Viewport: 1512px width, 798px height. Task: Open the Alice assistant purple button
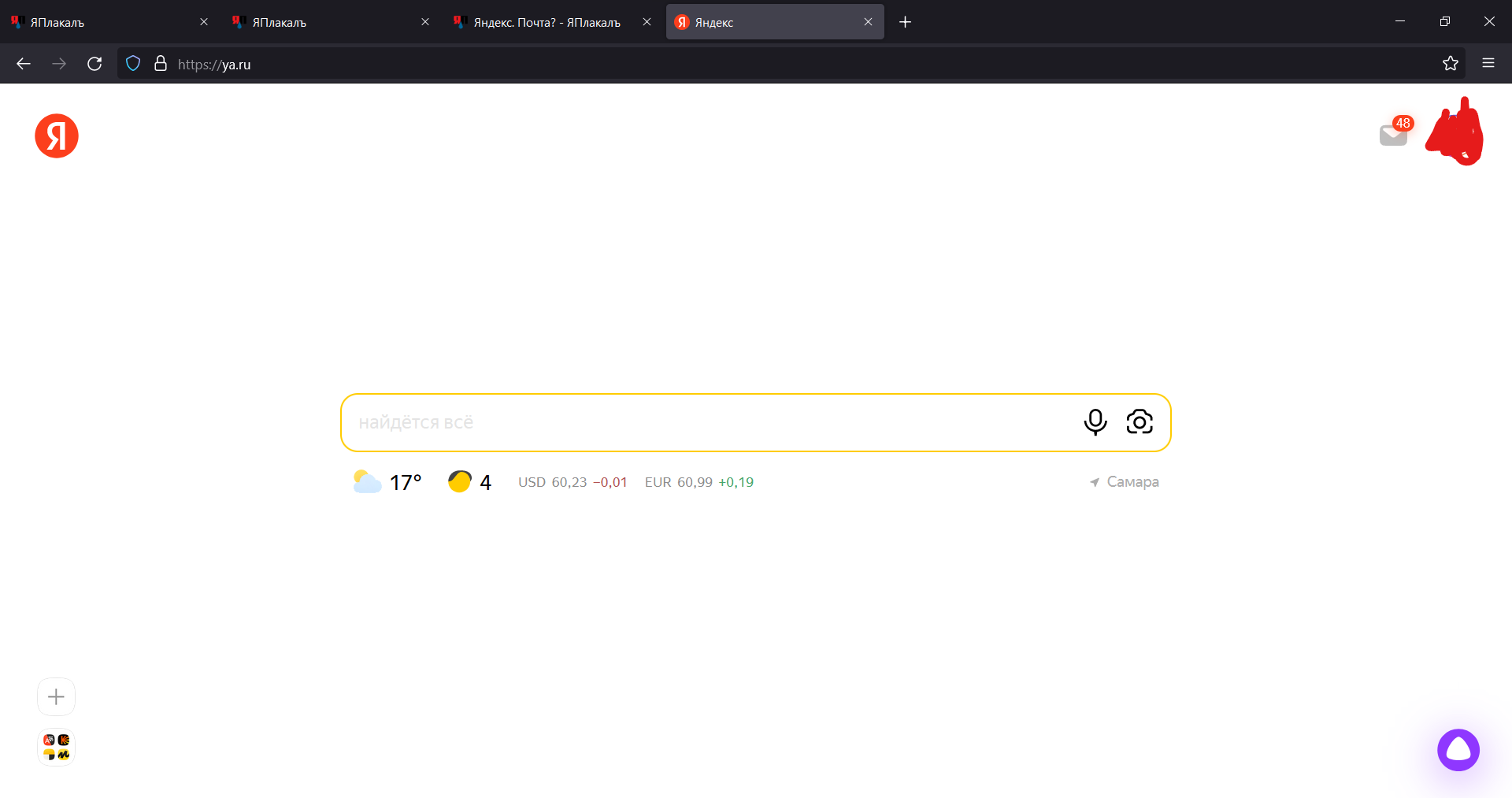[1458, 750]
